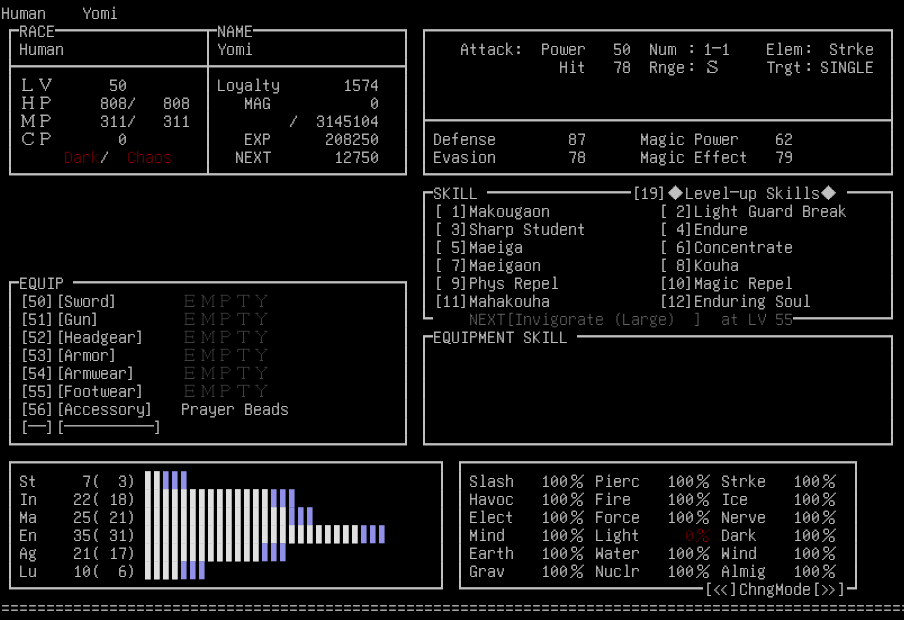Choose skill 3 Sharp Student
The width and height of the screenshot is (904, 620).
pos(510,230)
